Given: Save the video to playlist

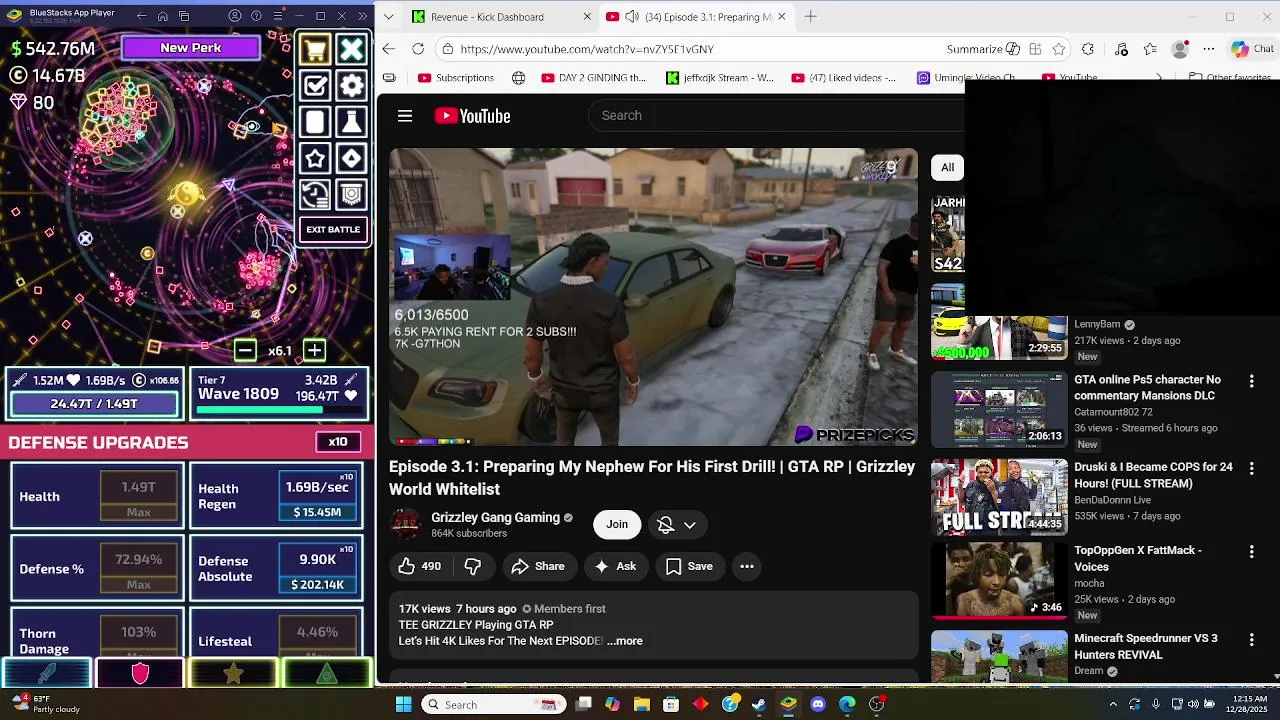Looking at the screenshot, I should pos(690,566).
